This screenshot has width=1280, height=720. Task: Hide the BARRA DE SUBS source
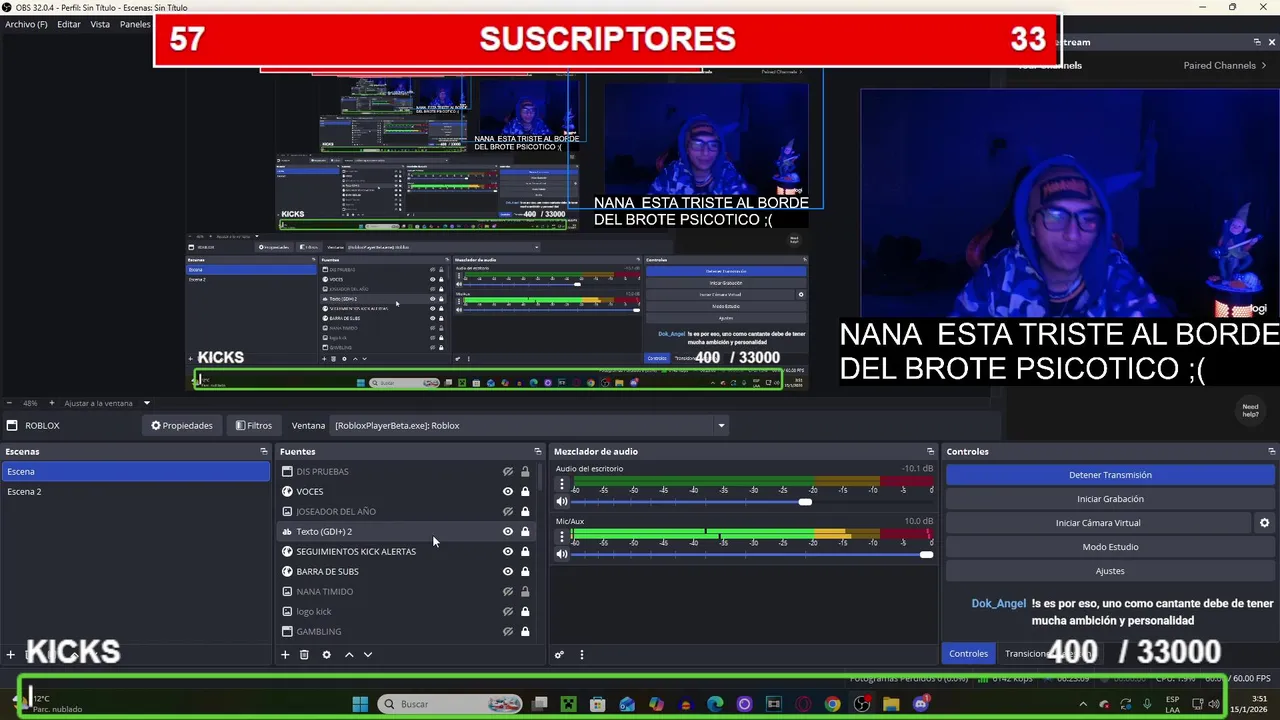pyautogui.click(x=508, y=572)
